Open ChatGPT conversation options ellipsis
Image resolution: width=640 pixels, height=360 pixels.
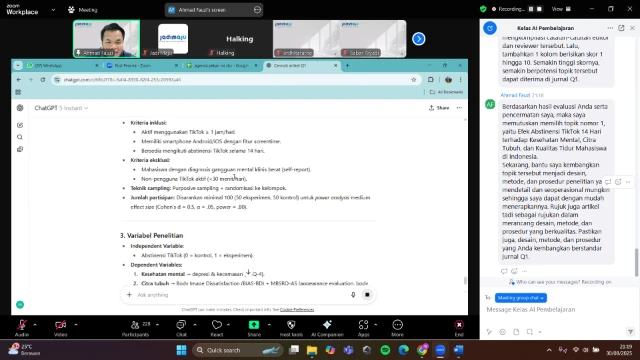click(460, 108)
